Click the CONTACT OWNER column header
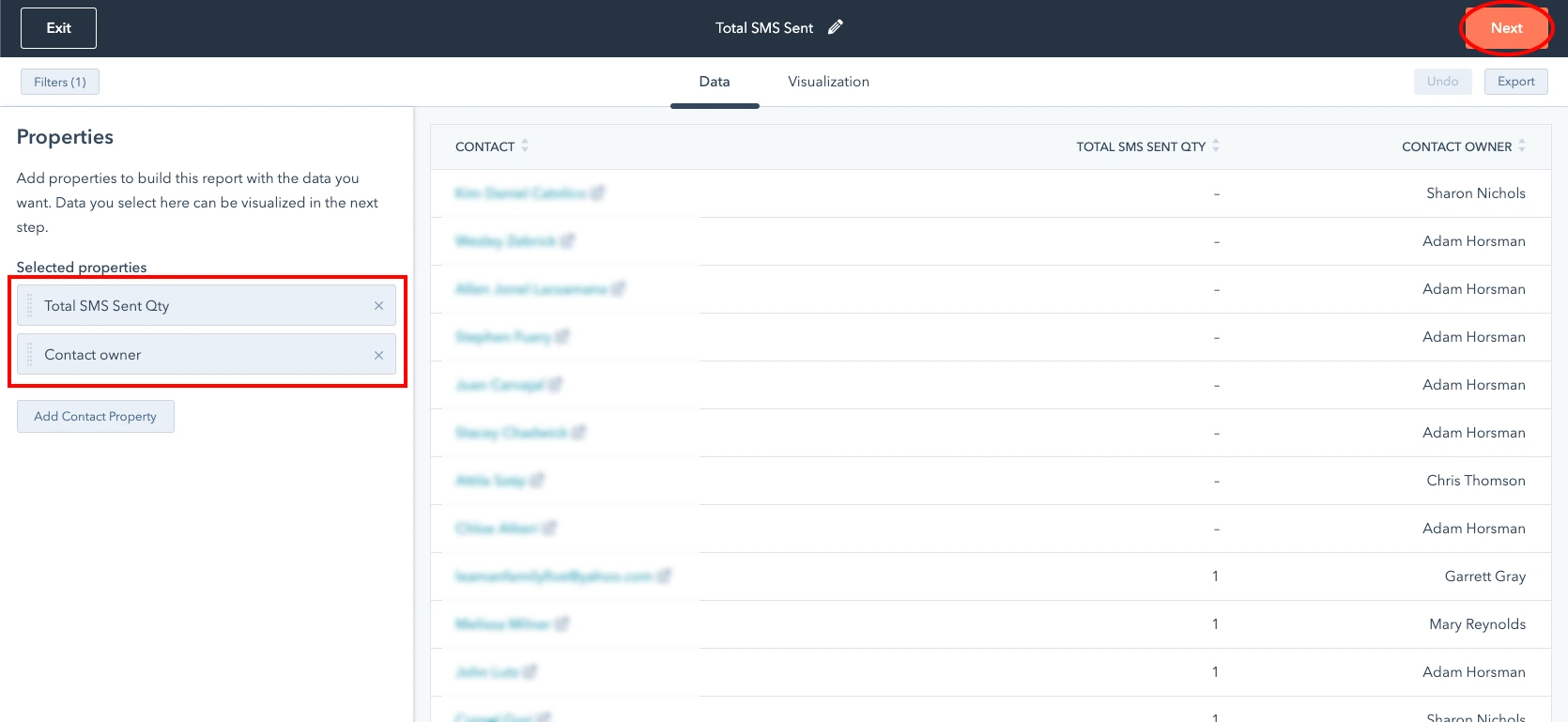The image size is (1568, 722). [x=1456, y=146]
